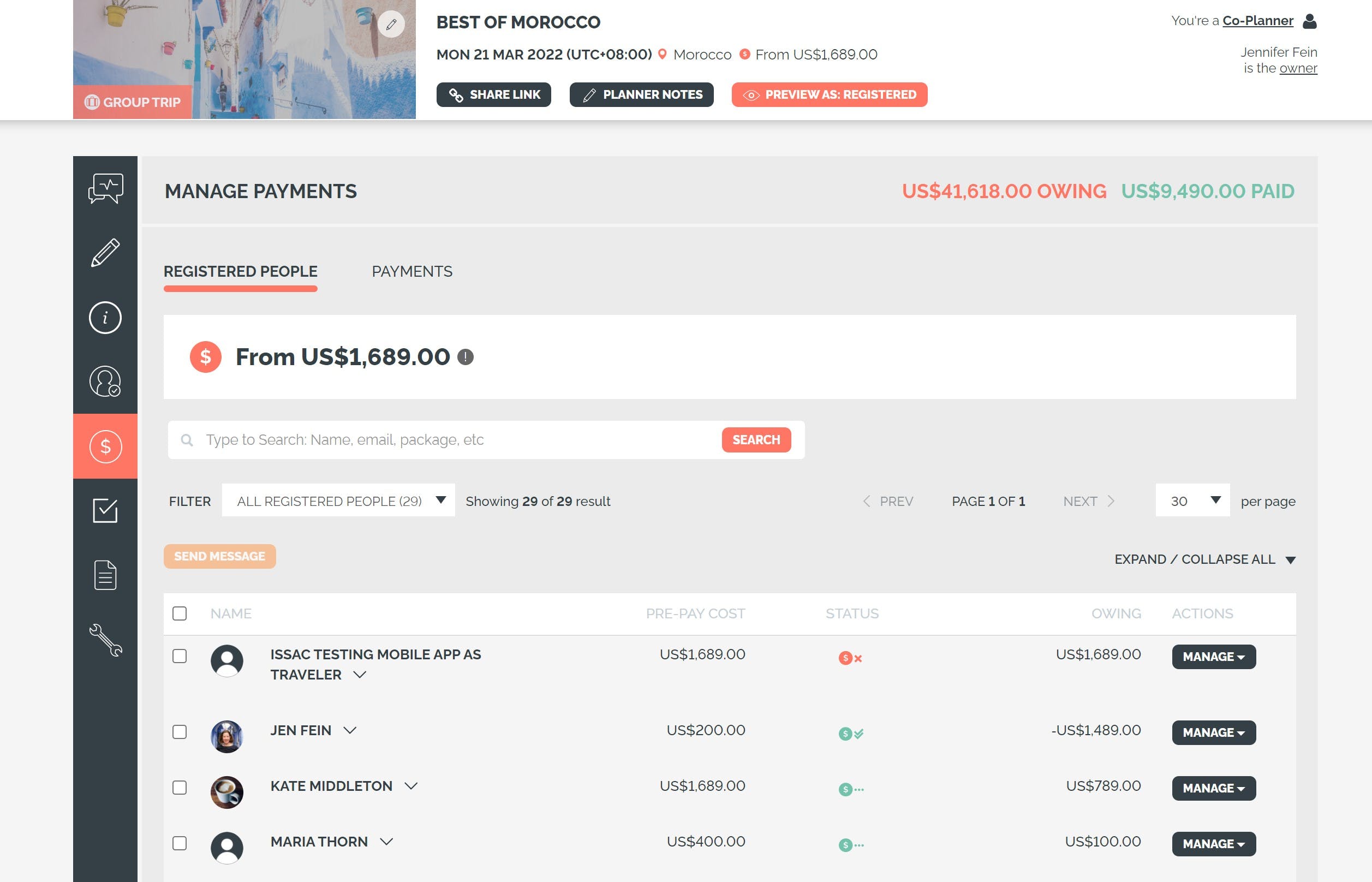
Task: Open the Expand / Collapse All menu
Action: point(1204,559)
